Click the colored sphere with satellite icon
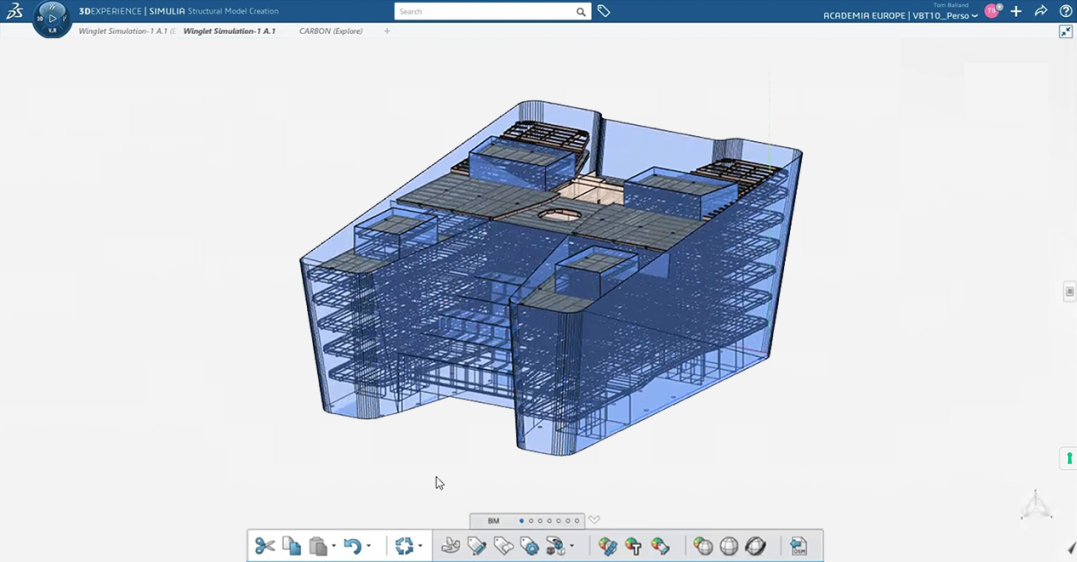Viewport: 1077px width, 562px height. pyautogui.click(x=607, y=546)
